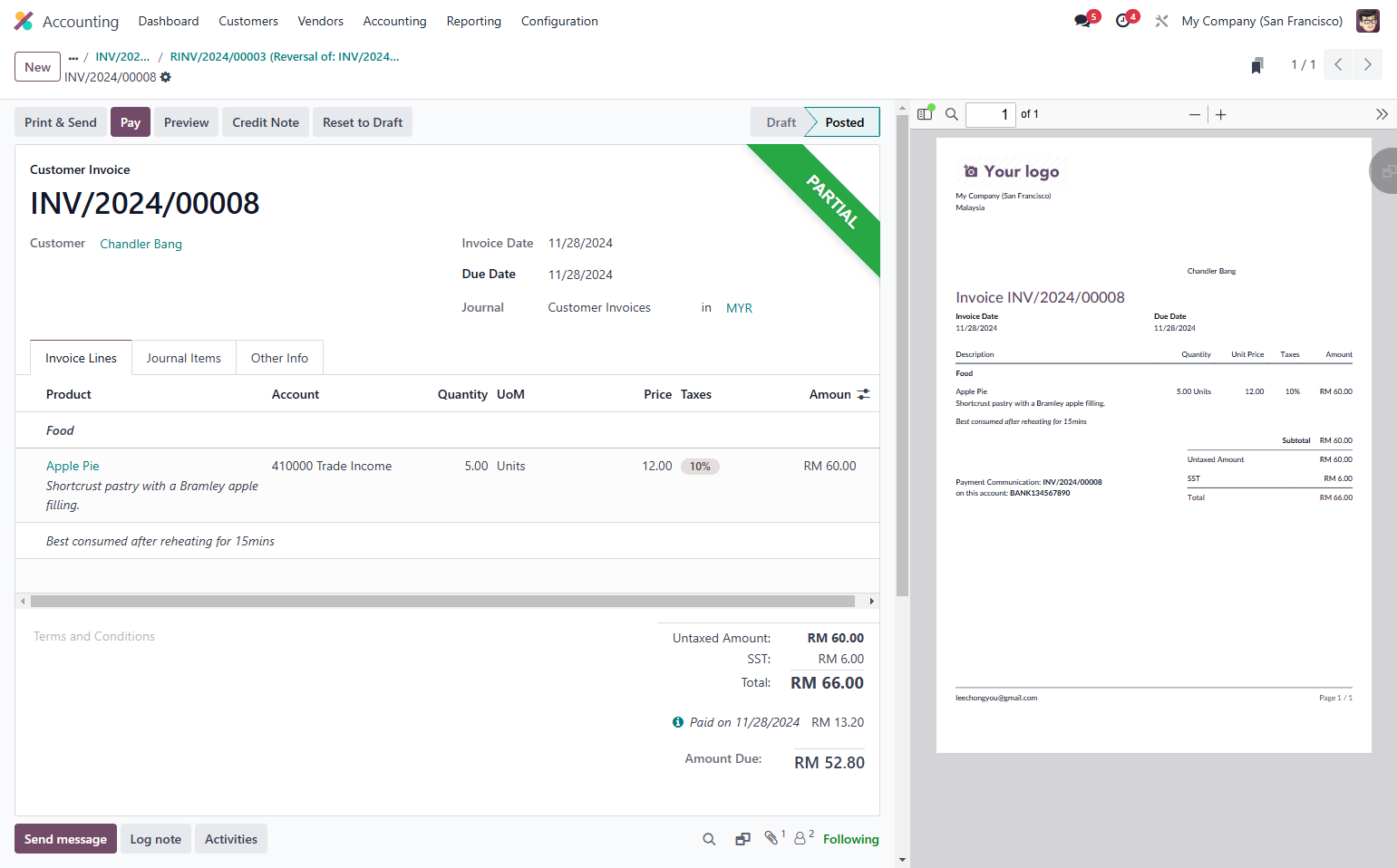Go to the previous record arrow
Screen dimensions: 1397x868
pyautogui.click(x=1338, y=64)
